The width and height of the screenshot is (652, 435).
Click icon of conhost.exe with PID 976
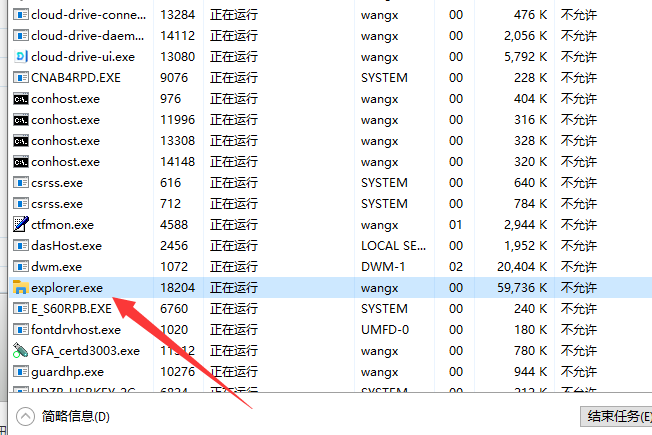[x=20, y=99]
